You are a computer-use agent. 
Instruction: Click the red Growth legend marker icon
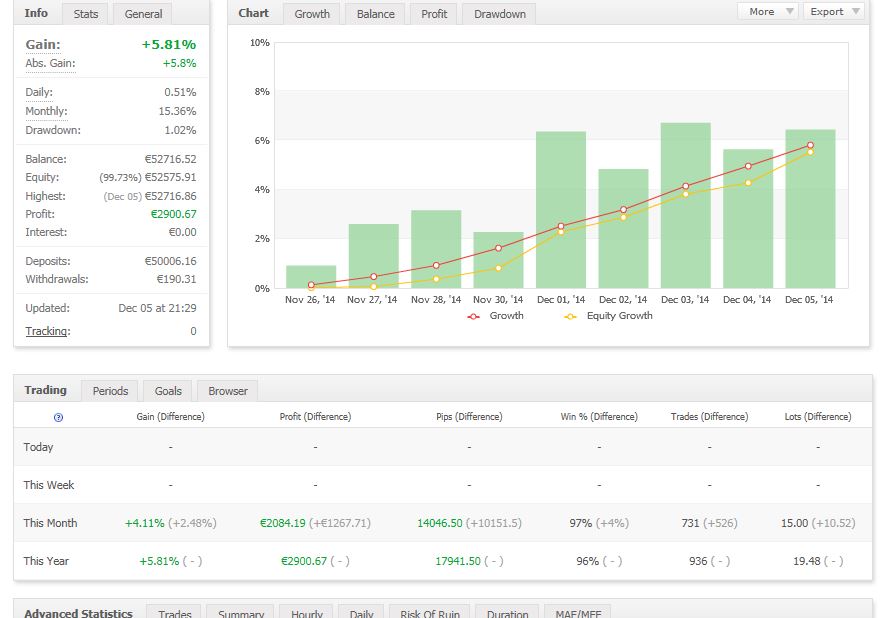[473, 316]
